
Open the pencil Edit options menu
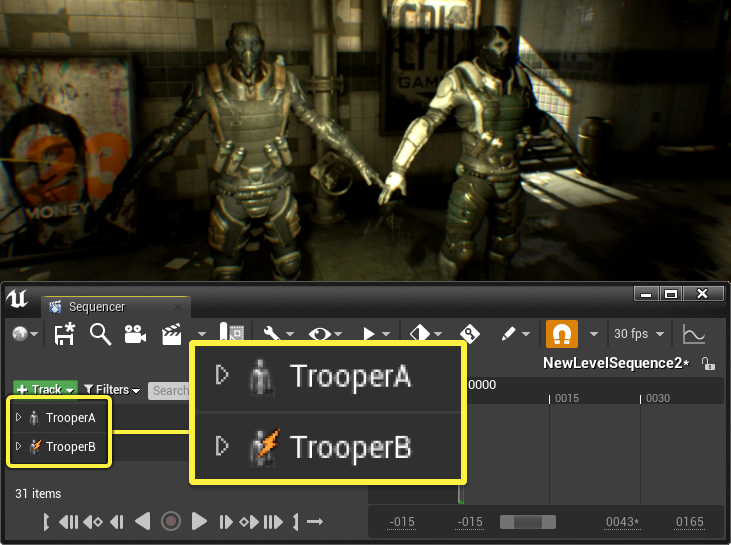tap(515, 334)
